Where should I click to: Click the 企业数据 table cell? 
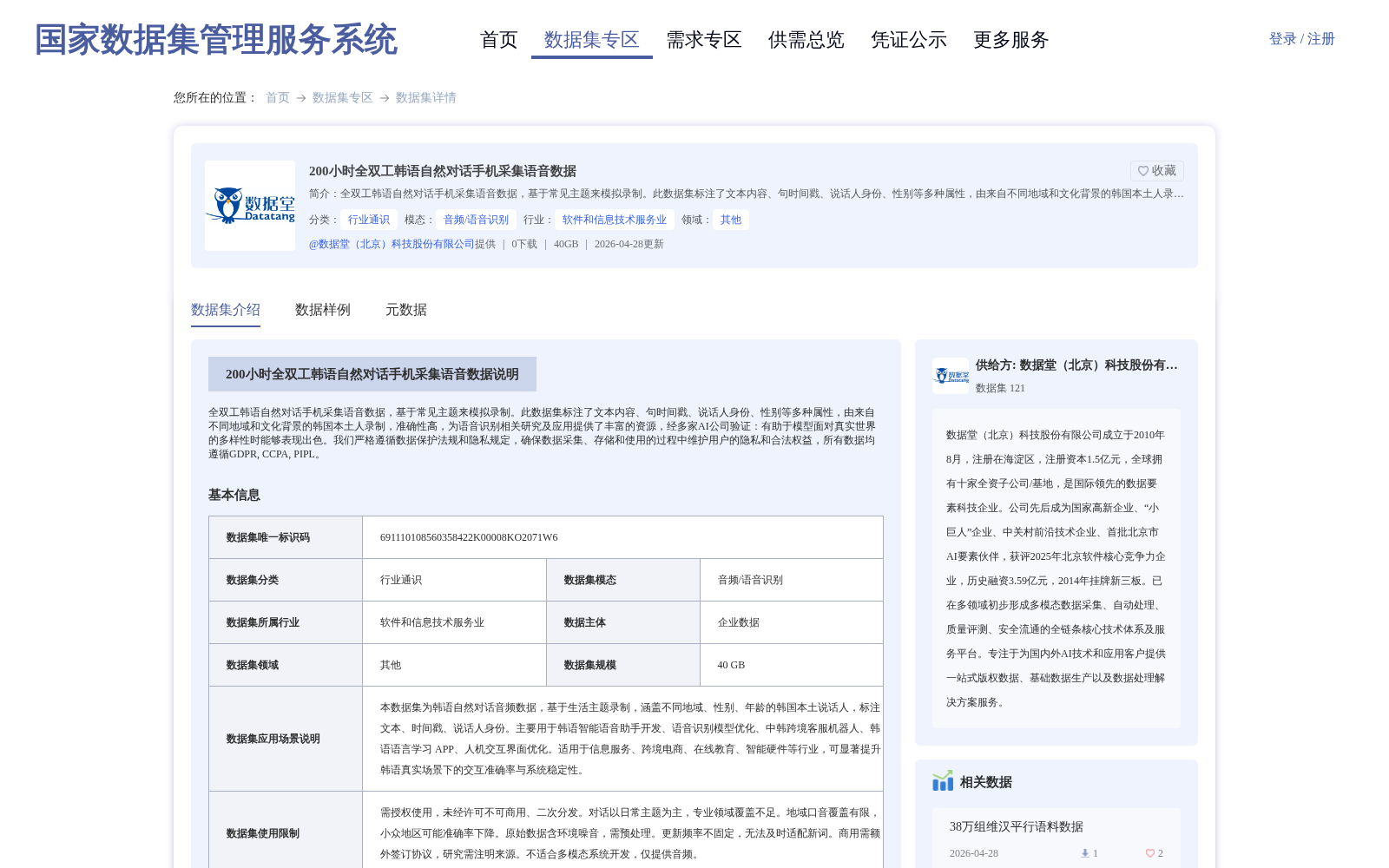click(x=792, y=622)
